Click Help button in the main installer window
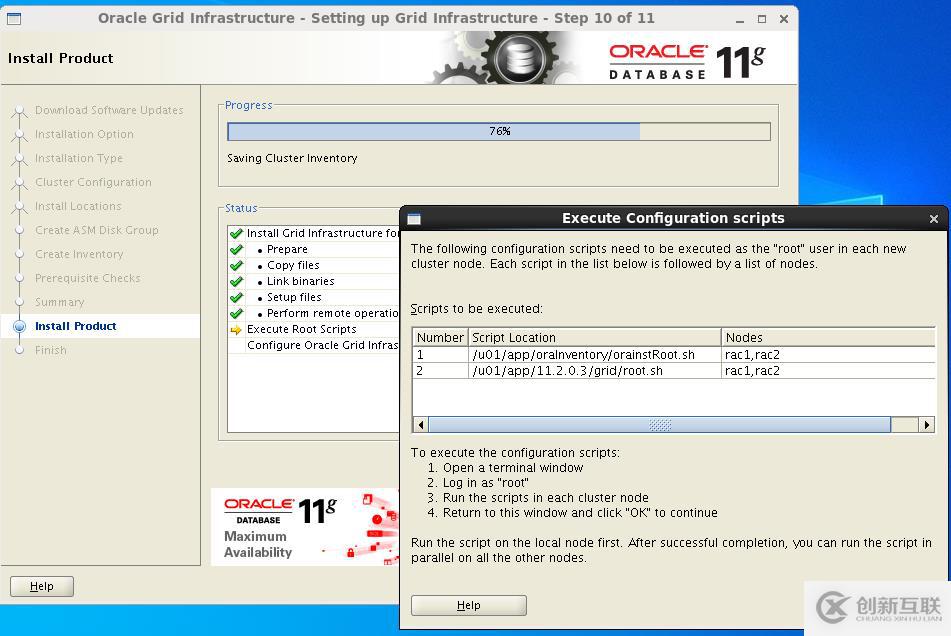Viewport: 951px width, 636px height. [42, 586]
